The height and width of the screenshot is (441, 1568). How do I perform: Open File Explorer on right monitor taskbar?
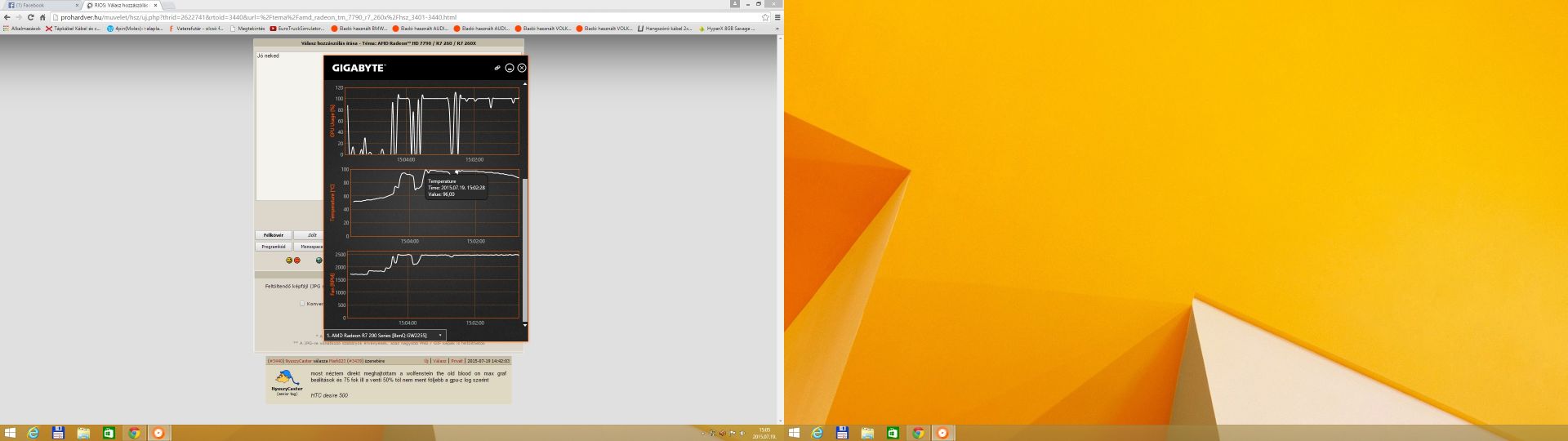867,433
